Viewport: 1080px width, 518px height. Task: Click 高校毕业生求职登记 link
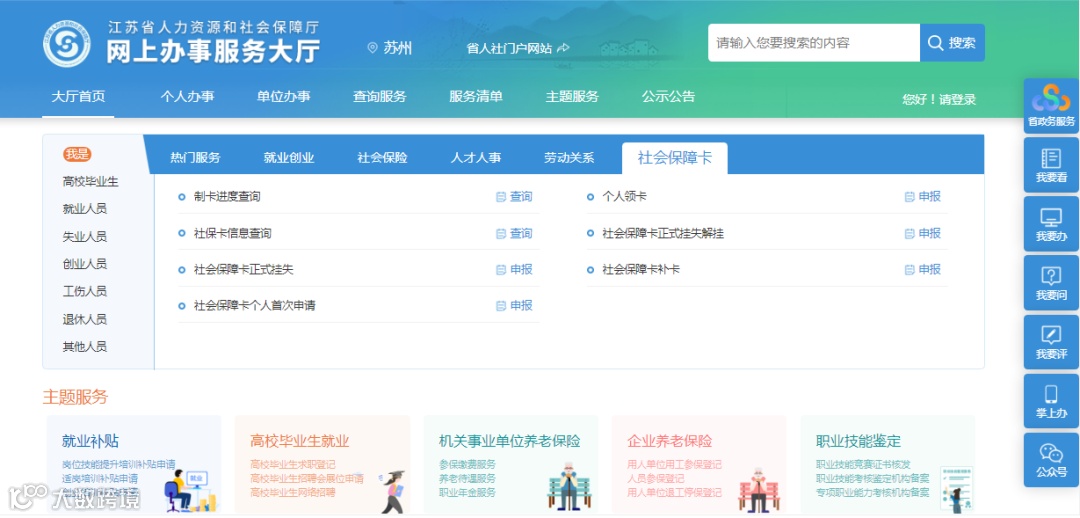click(293, 464)
